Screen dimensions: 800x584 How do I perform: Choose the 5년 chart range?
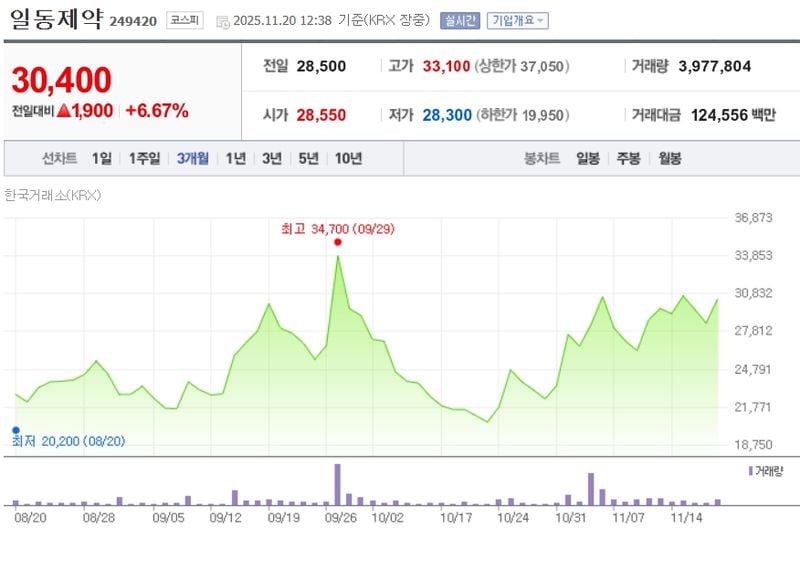(x=308, y=158)
